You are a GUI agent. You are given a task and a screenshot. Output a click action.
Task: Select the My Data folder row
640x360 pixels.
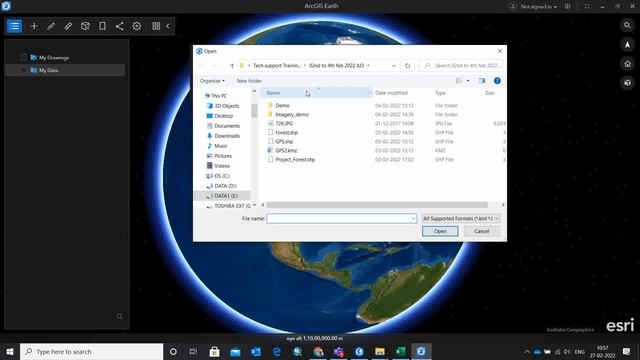point(65,70)
